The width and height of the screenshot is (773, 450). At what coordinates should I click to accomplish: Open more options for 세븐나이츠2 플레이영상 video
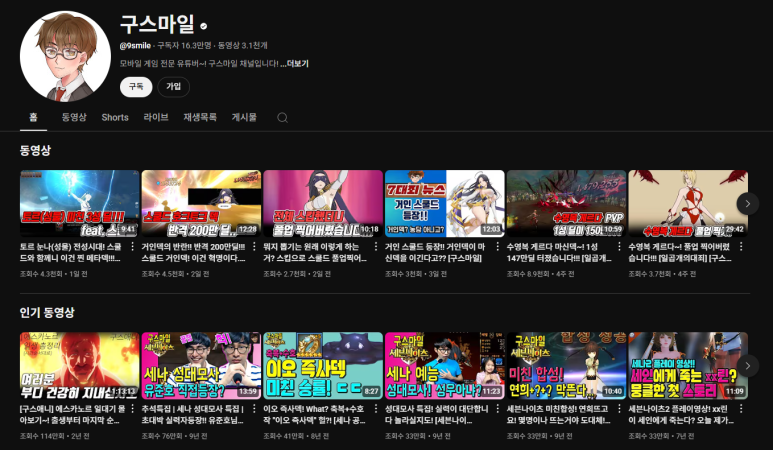[x=741, y=409]
